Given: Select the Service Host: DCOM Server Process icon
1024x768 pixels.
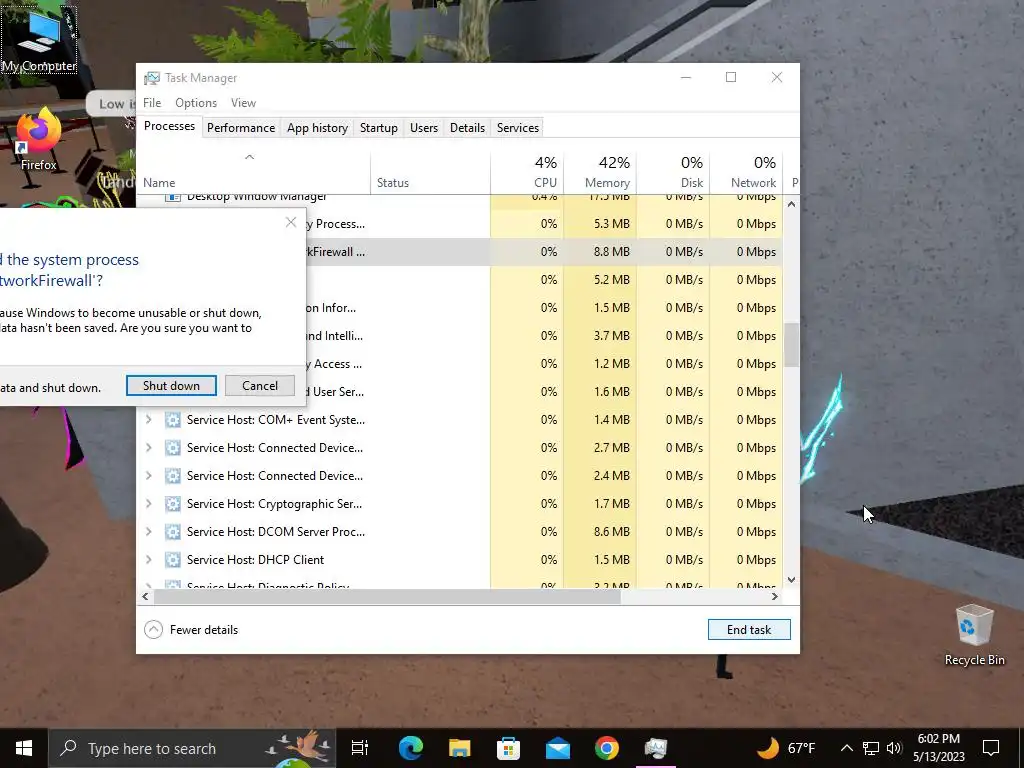Looking at the screenshot, I should [x=172, y=532].
